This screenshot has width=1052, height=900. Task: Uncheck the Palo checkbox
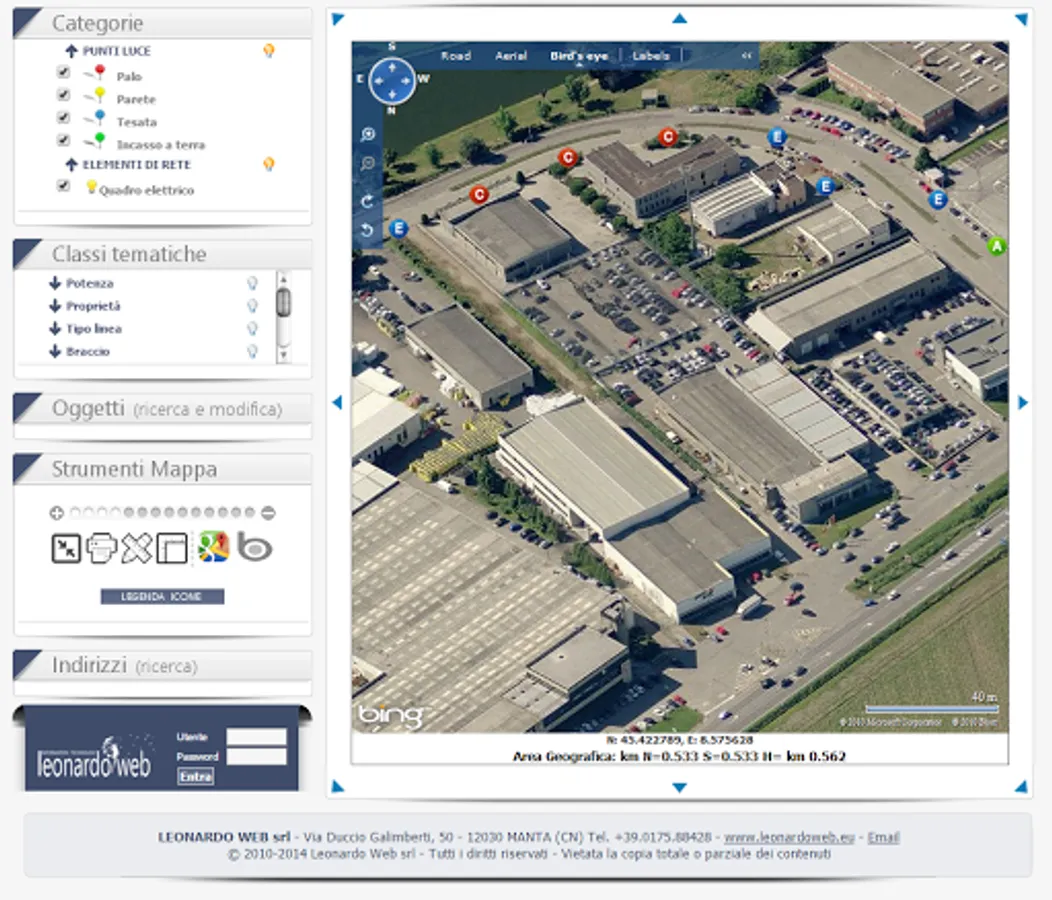tap(63, 72)
